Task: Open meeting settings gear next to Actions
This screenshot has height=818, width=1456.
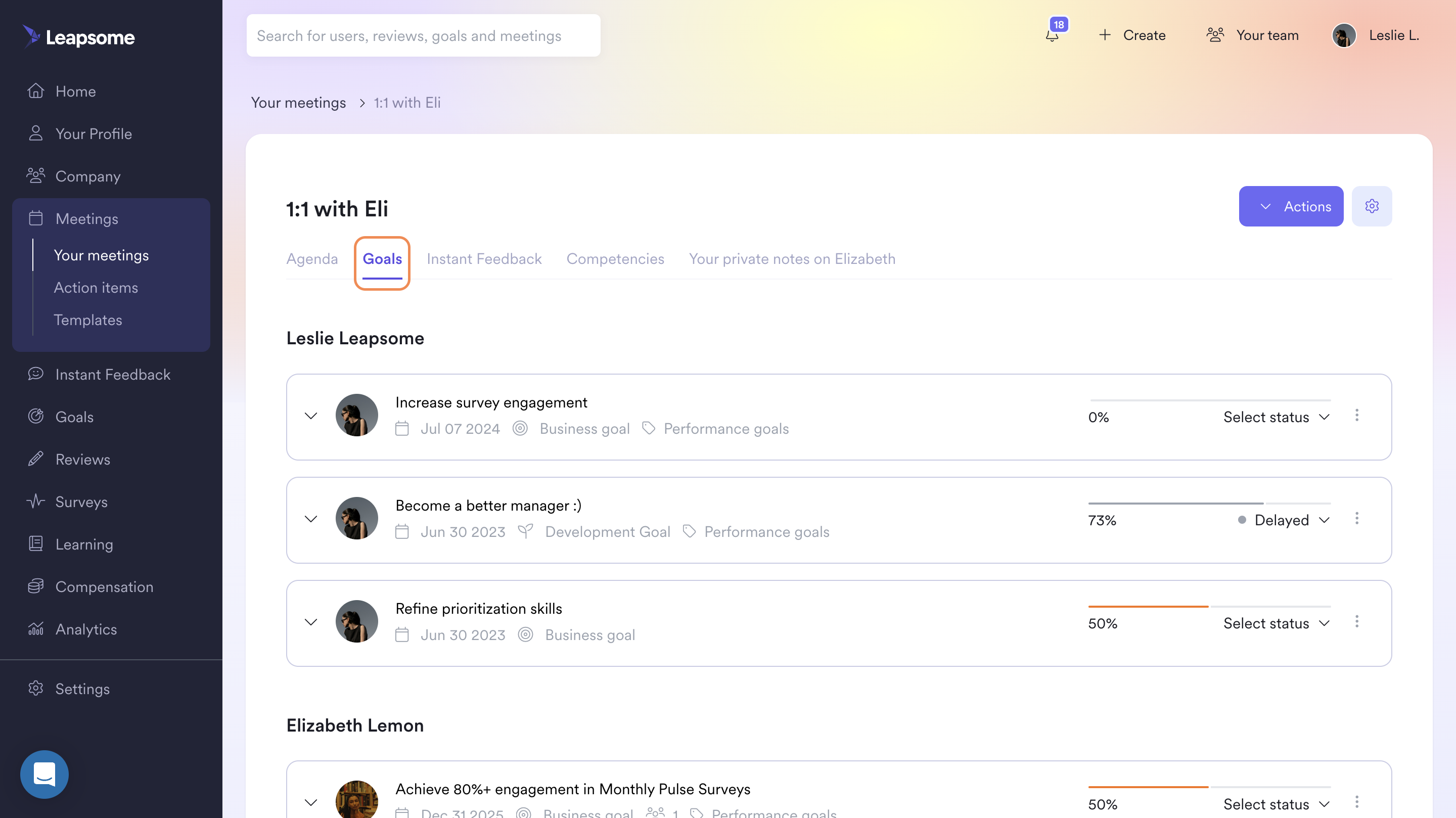Action: point(1372,206)
